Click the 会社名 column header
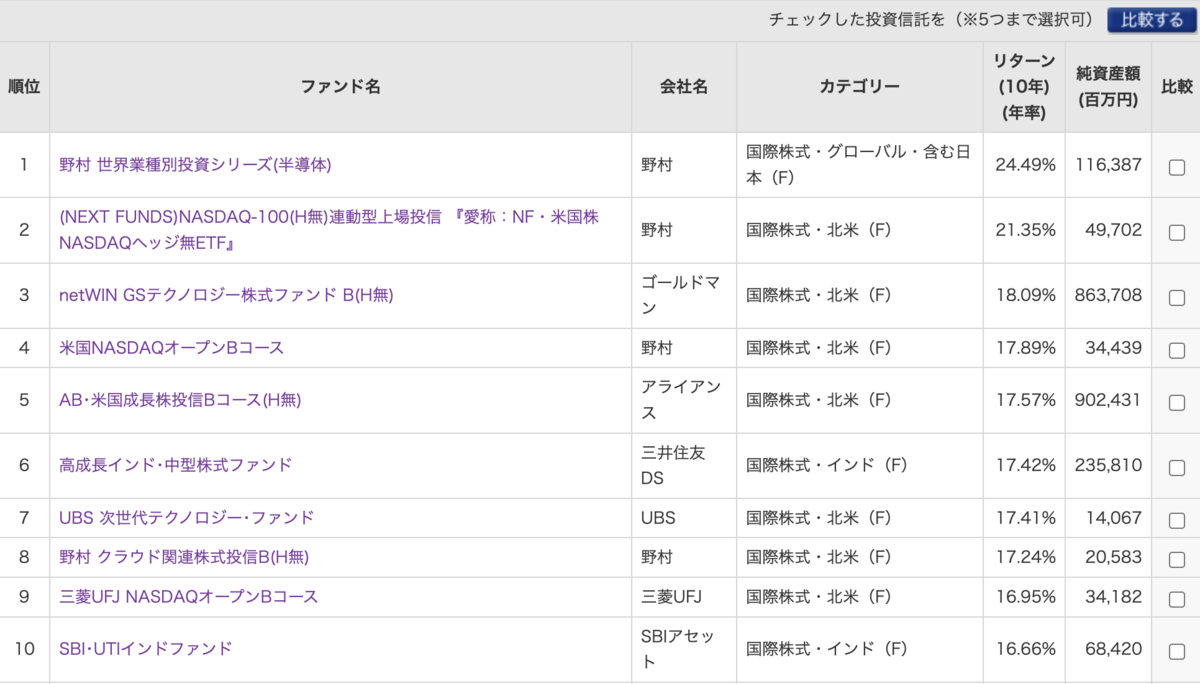 [x=684, y=87]
